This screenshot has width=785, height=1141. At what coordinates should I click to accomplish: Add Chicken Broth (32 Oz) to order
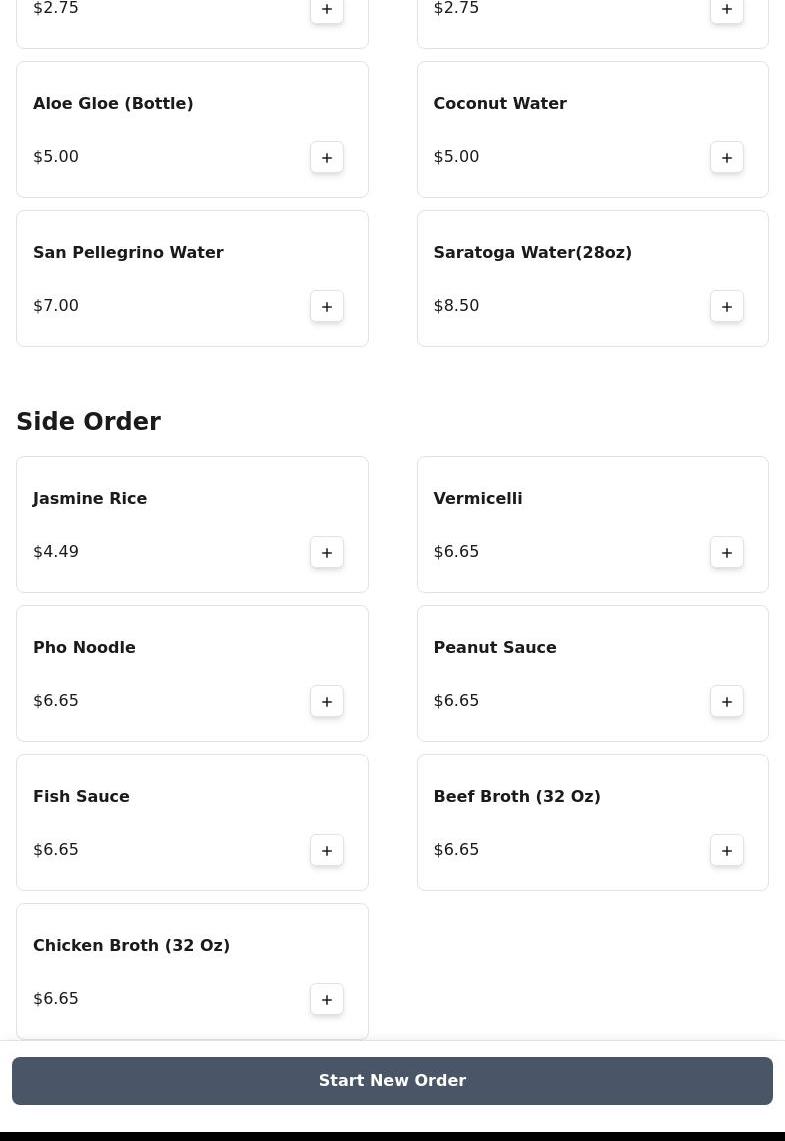click(327, 999)
